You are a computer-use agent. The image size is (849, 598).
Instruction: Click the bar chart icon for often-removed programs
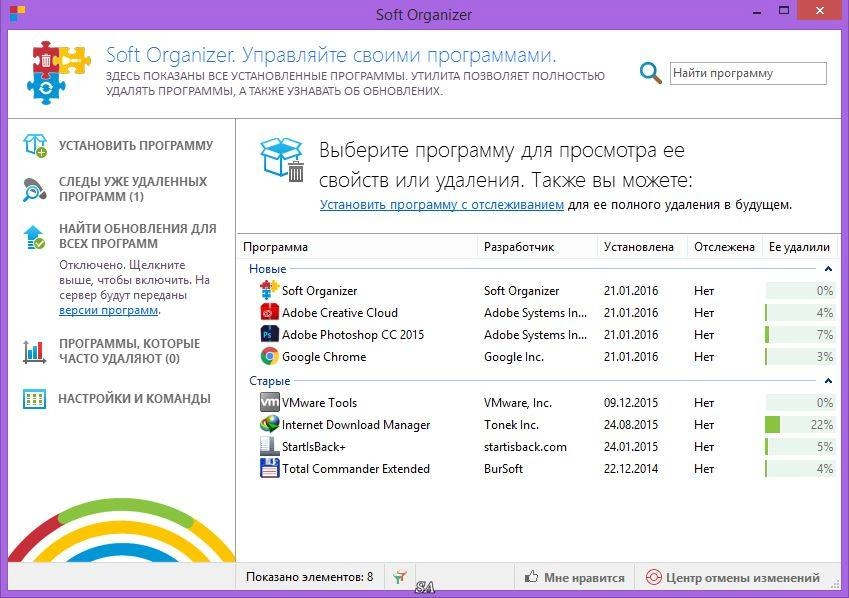point(35,351)
